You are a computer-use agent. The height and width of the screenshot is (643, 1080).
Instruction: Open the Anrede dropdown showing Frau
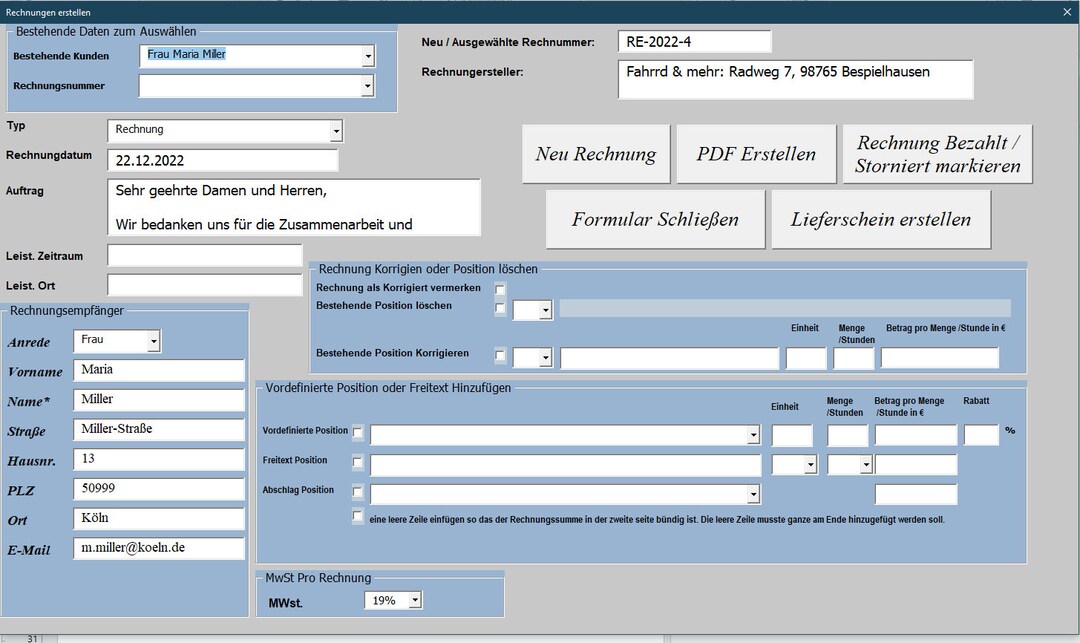pyautogui.click(x=154, y=340)
